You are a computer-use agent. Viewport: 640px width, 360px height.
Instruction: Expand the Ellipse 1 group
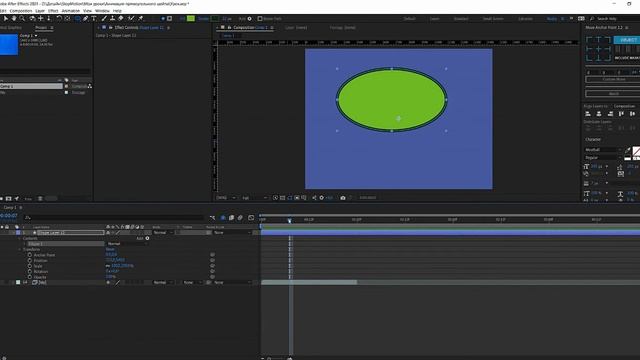click(25, 244)
